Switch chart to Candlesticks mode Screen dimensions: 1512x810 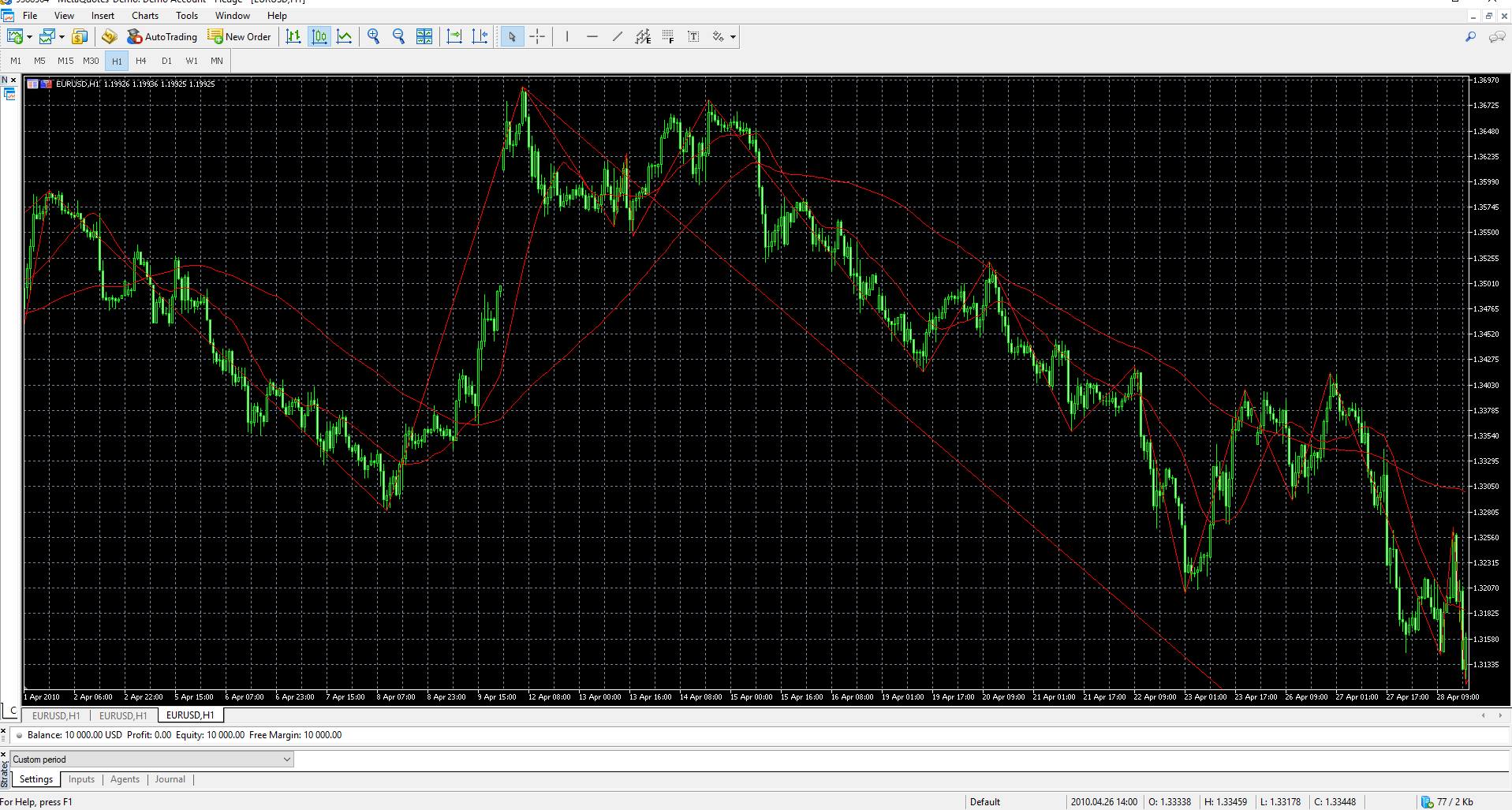pyautogui.click(x=319, y=36)
